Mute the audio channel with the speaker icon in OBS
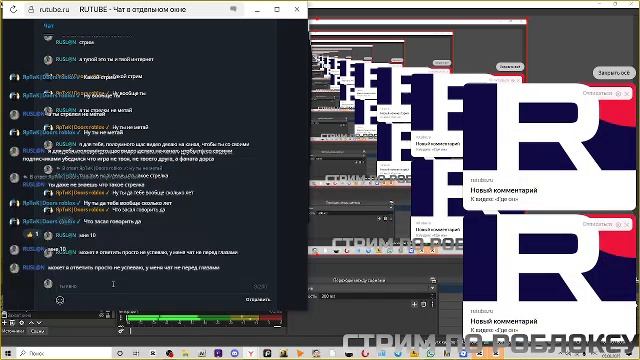This screenshot has height=360, width=640. click(x=121, y=331)
